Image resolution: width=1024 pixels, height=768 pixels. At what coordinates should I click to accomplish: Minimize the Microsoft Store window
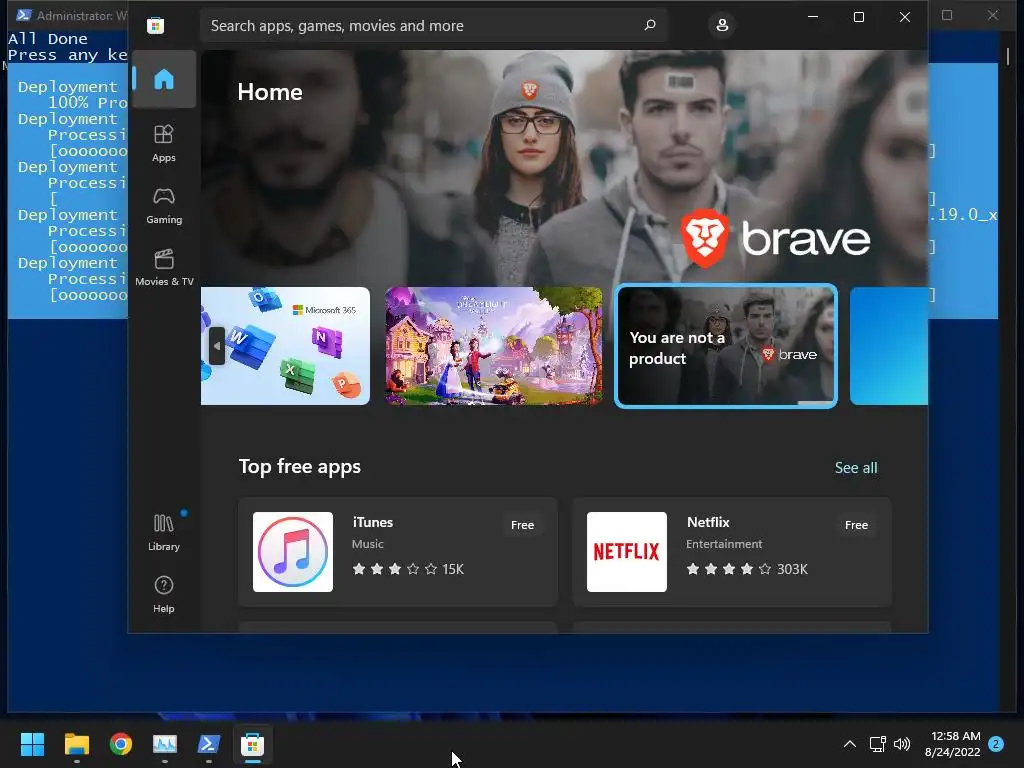point(813,17)
